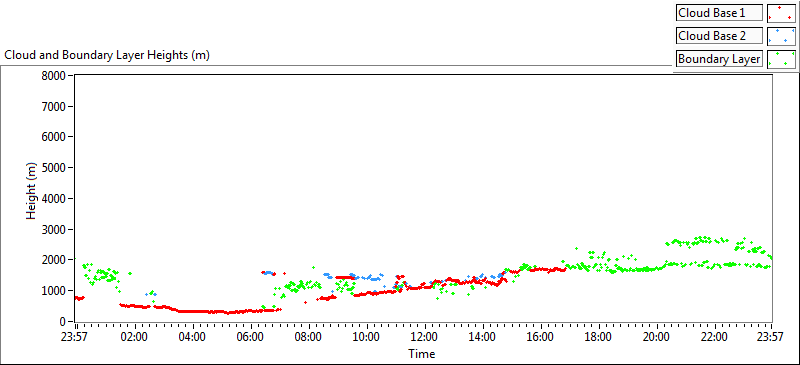This screenshot has height=365, width=800.
Task: Click the 2000 value on height axis
Action: [x=53, y=260]
